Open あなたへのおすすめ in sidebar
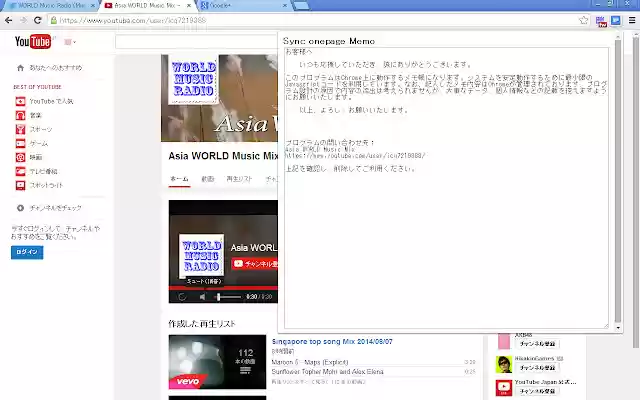 tap(56, 68)
